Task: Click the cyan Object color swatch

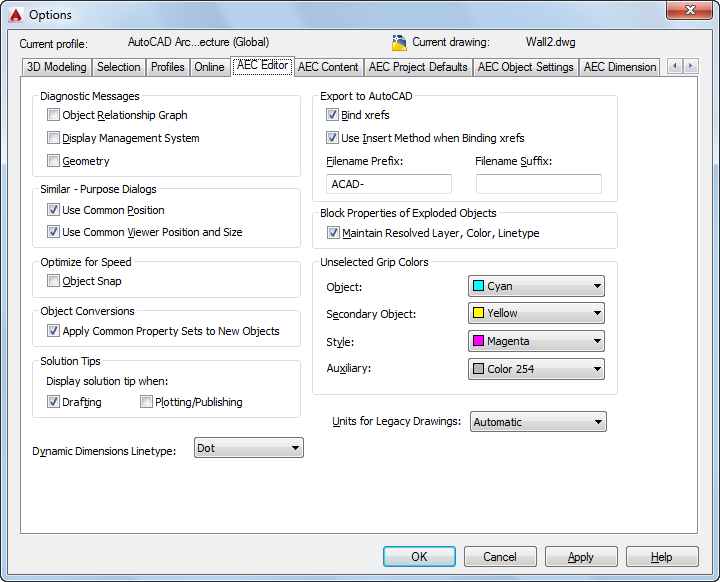Action: (x=478, y=286)
